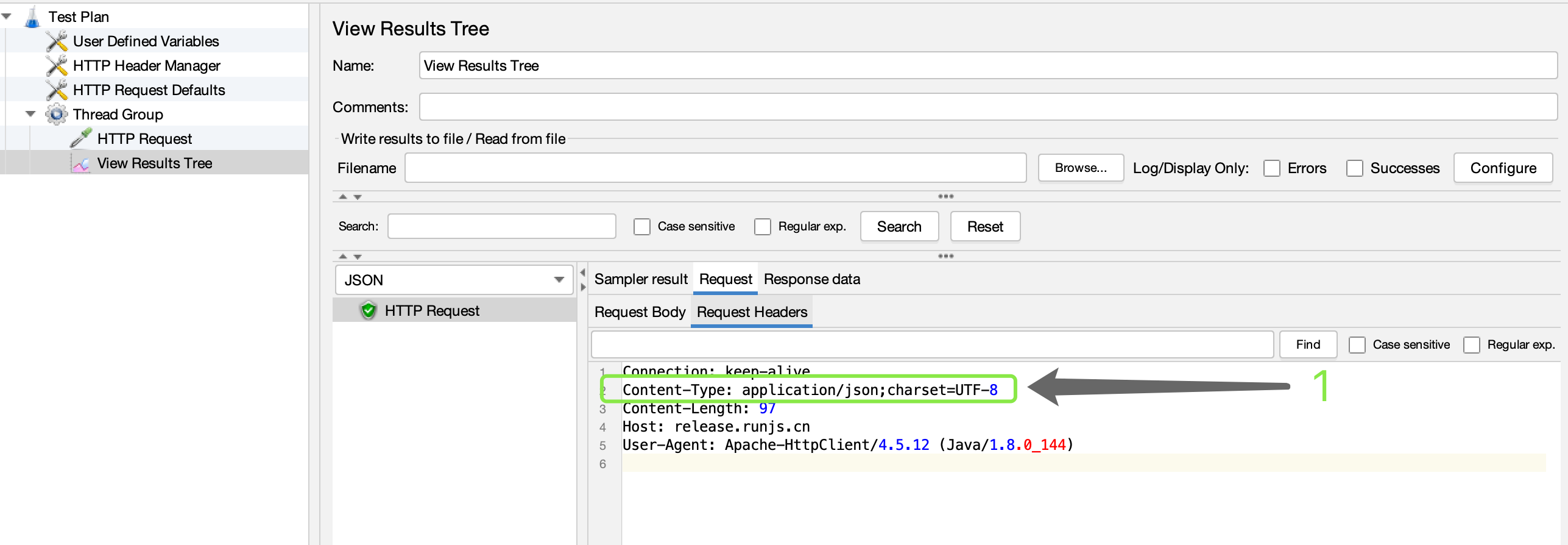Click the Browse... button

pos(1081,168)
